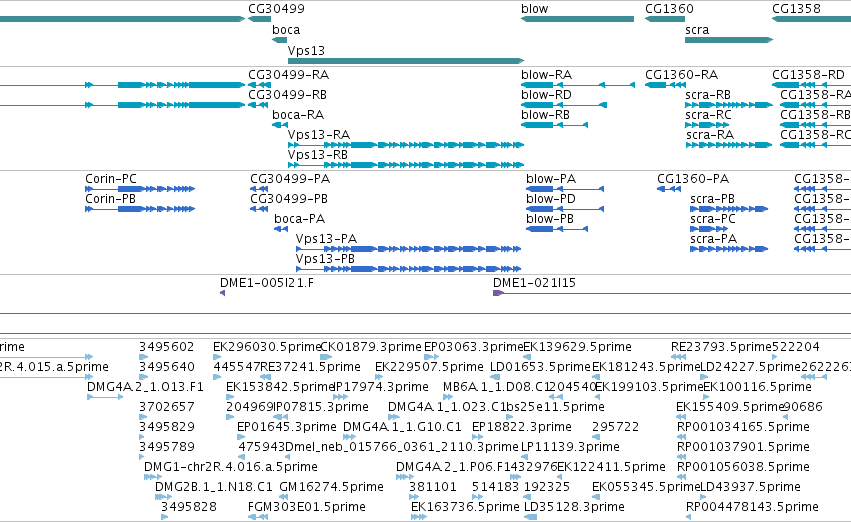Select the boca gene label
Viewport: 851px width, 522px height.
(x=286, y=30)
